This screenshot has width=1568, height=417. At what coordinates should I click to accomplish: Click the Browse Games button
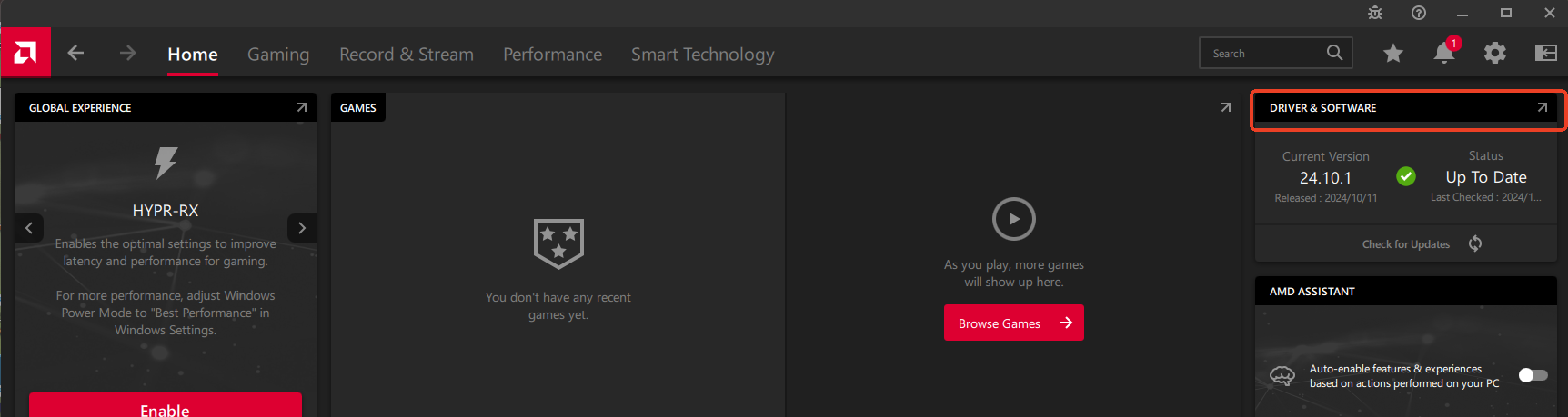[1014, 323]
